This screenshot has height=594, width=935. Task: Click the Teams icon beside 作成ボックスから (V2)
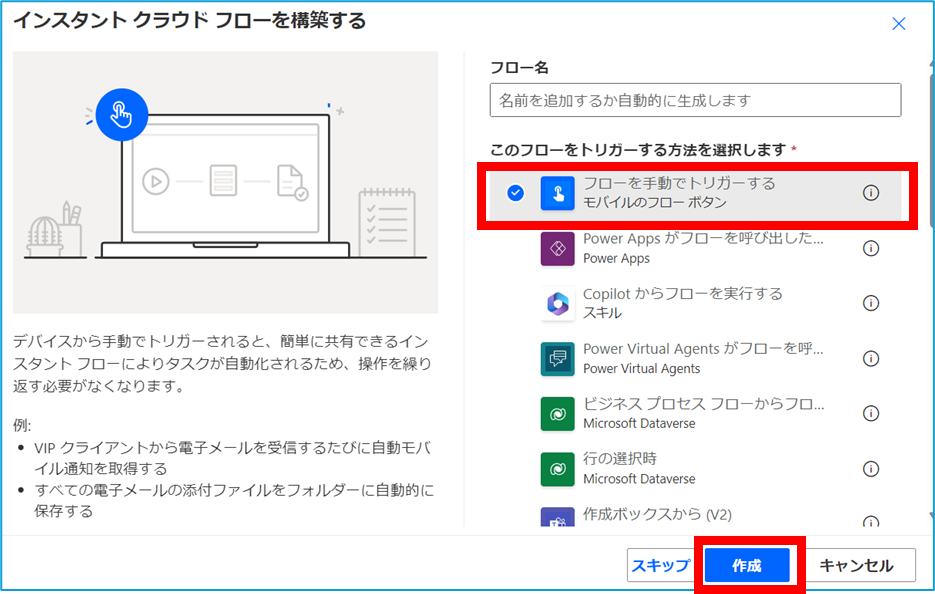[x=558, y=517]
